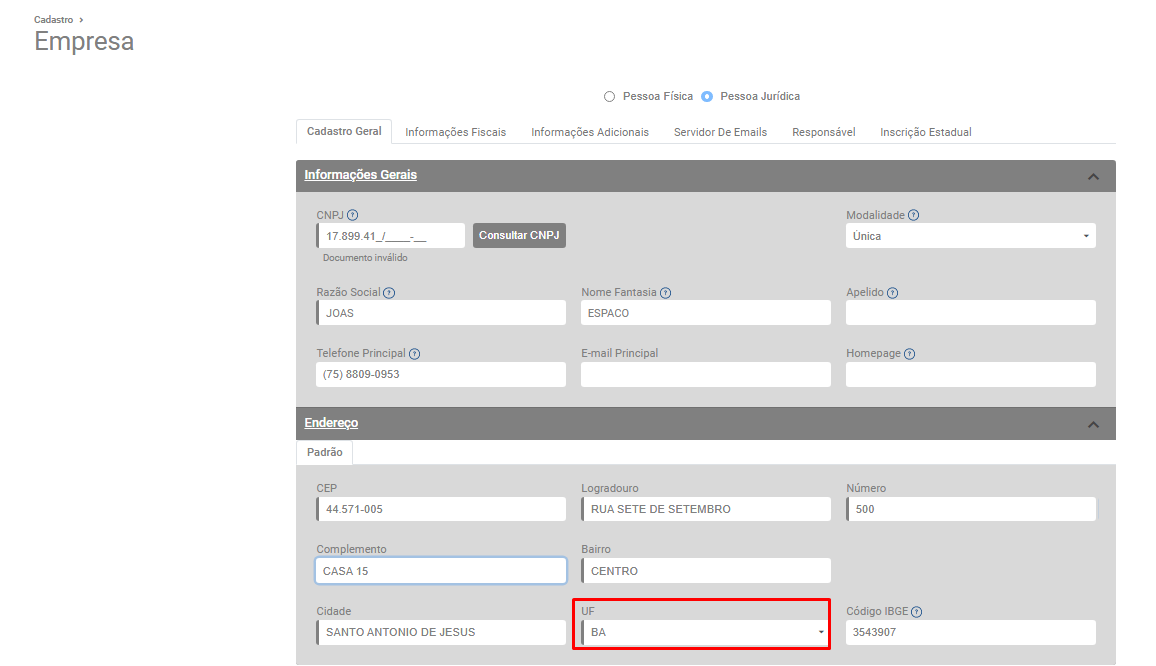Click into the E-mail Principal field
This screenshot has height=666, width=1156.
[705, 375]
